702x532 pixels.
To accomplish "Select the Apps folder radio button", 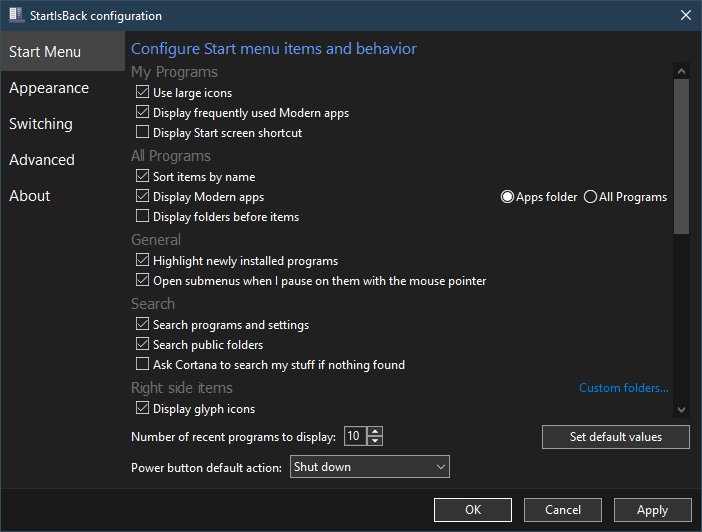I will pyautogui.click(x=507, y=197).
